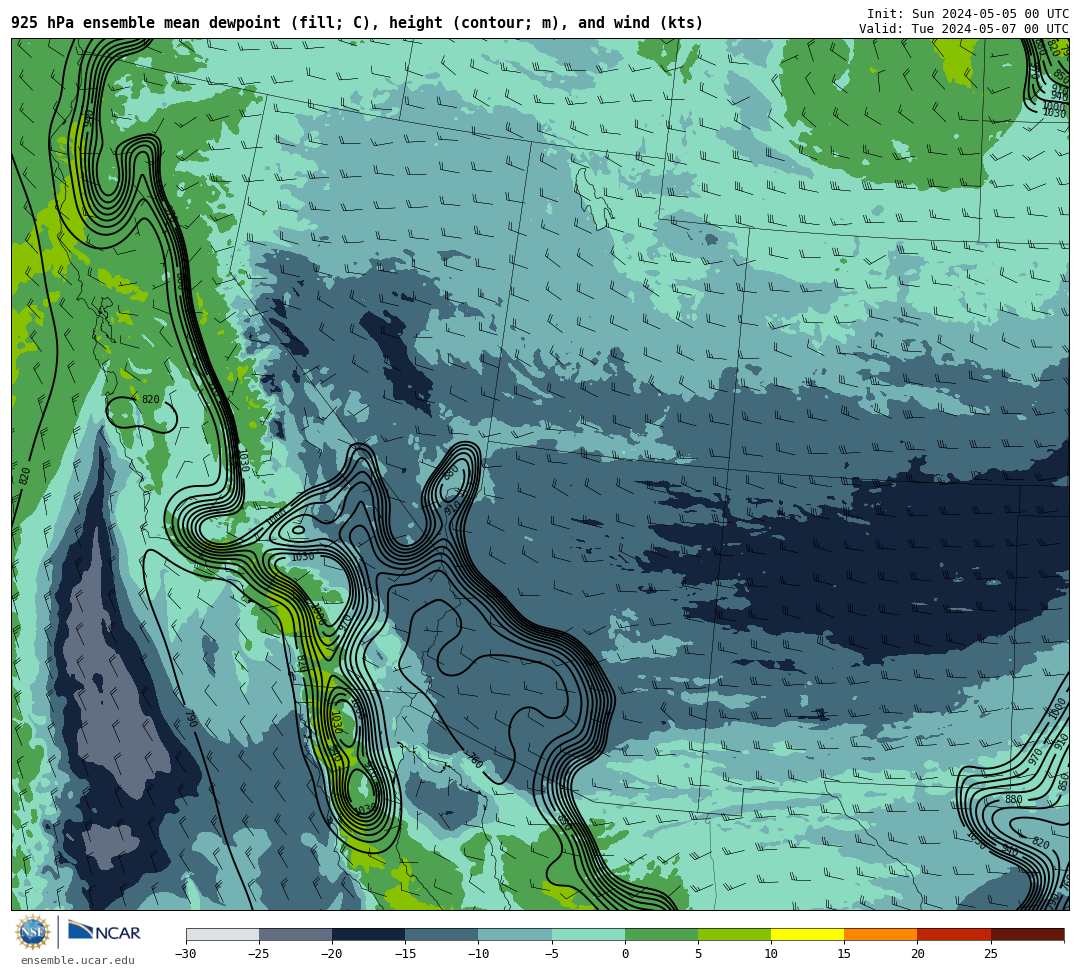Pick the gray-blue -25 to -20 colorbar segment
1080x973 pixels.
[295, 934]
